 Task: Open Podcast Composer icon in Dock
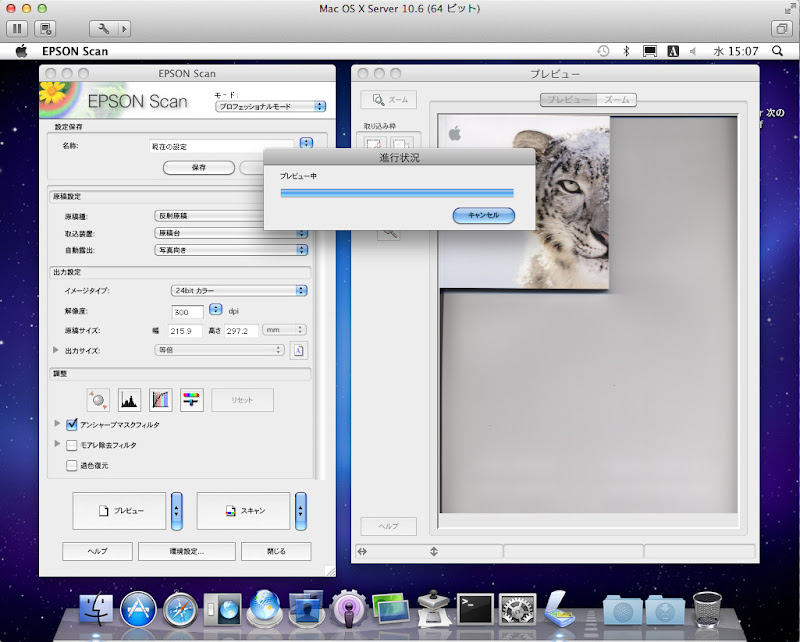(348, 609)
